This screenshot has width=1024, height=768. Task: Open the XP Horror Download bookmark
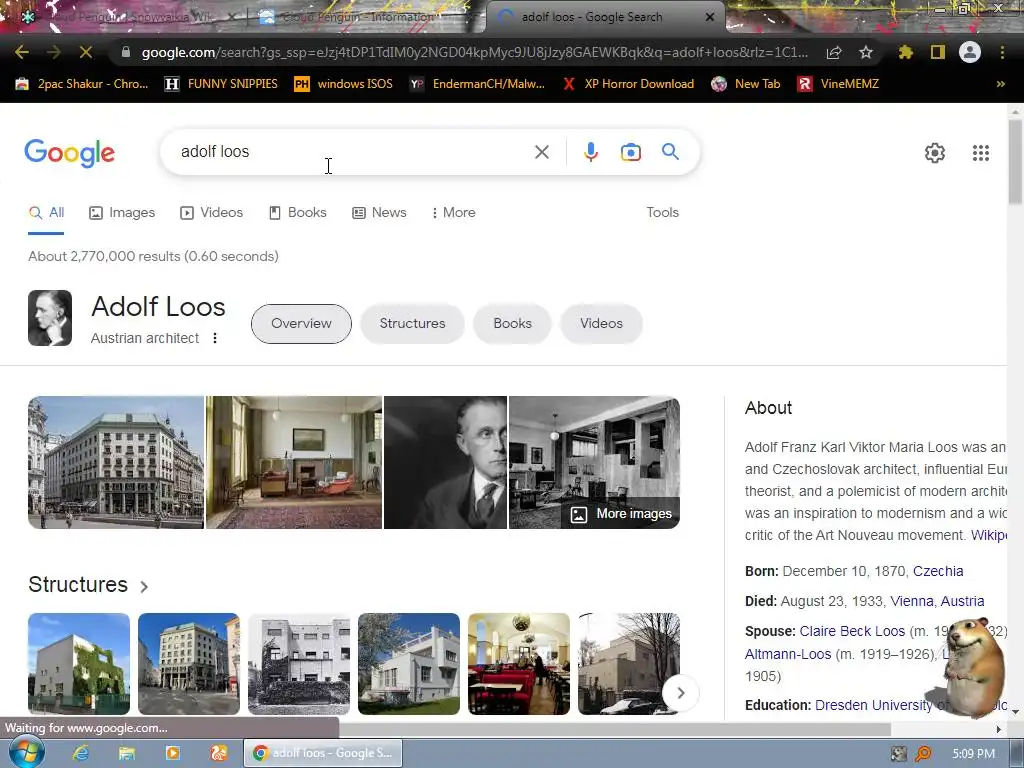pyautogui.click(x=628, y=84)
